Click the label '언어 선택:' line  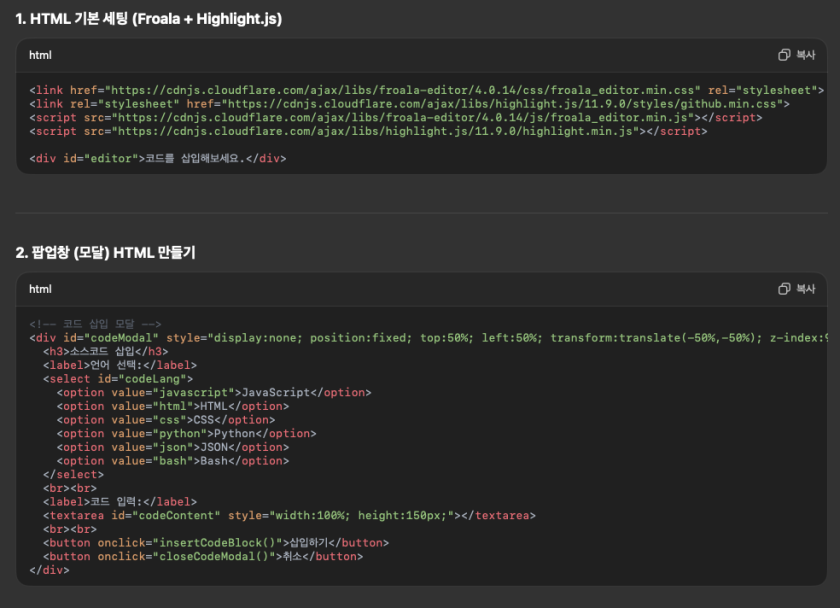(119, 365)
